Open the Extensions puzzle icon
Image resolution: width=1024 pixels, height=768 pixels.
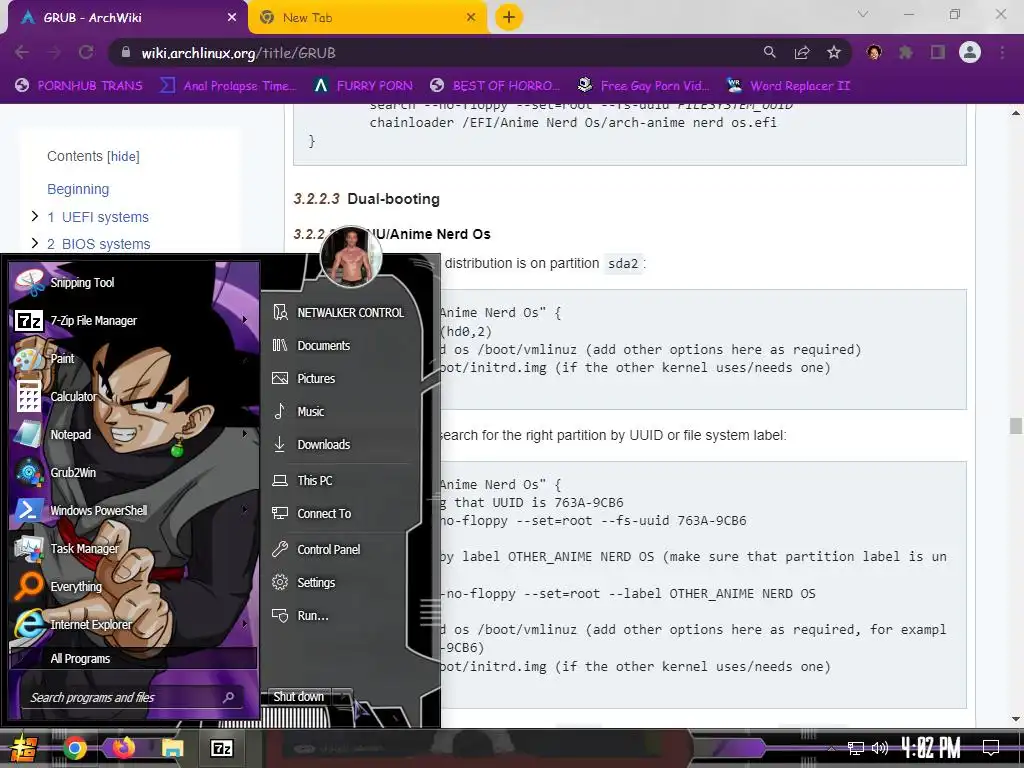pyautogui.click(x=906, y=52)
